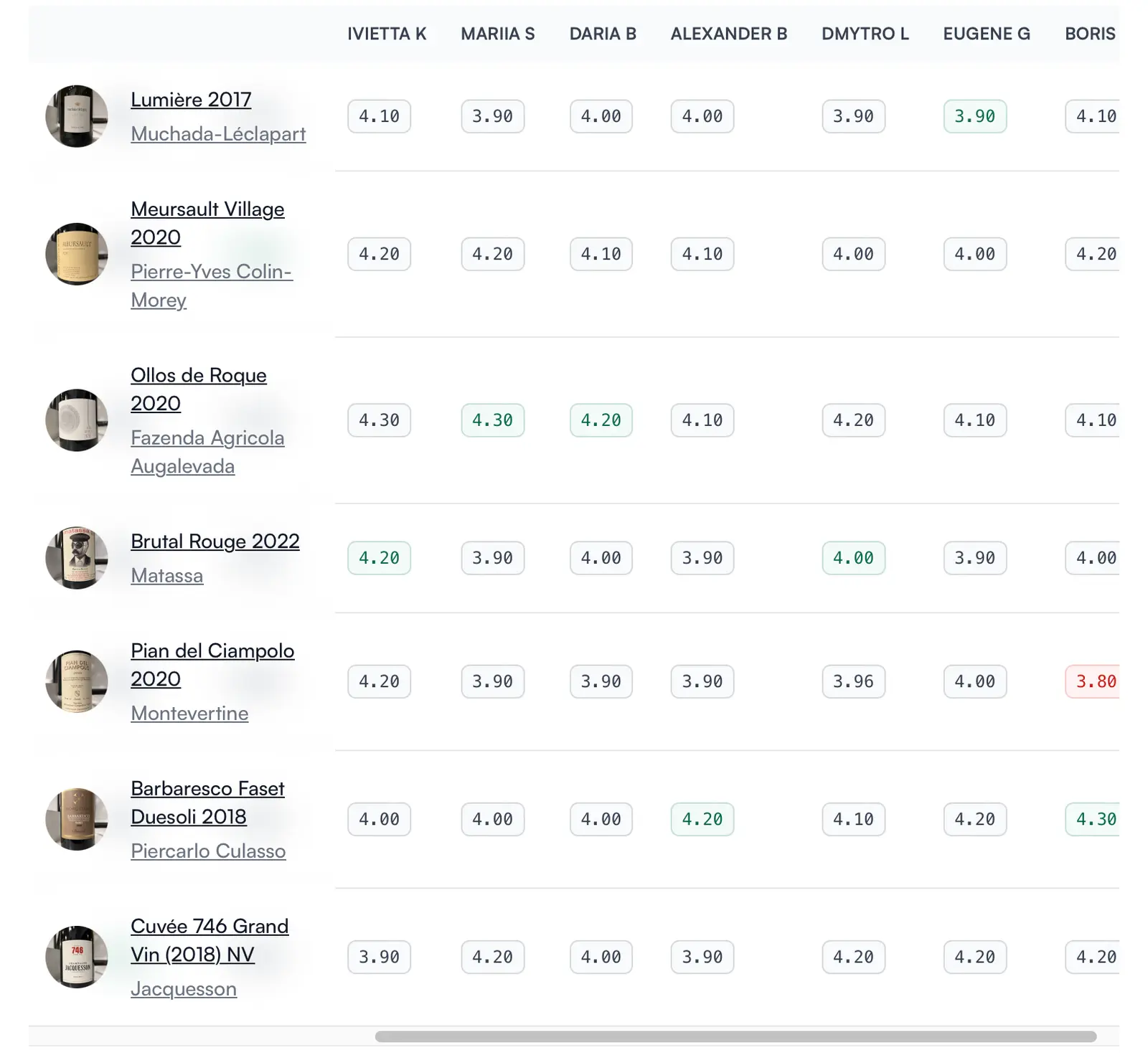Click the Barbaresco Faset Duesoli bottle image
1148x1055 pixels.
77,819
